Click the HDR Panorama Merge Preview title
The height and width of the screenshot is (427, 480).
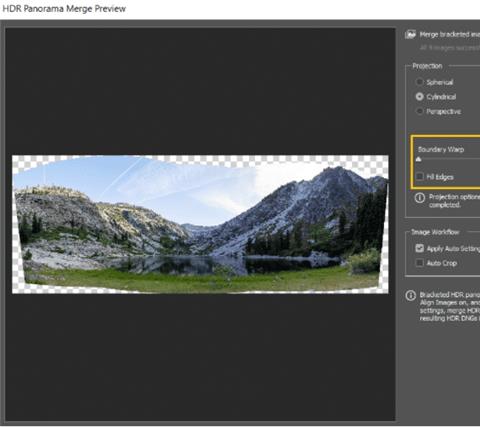click(x=64, y=9)
